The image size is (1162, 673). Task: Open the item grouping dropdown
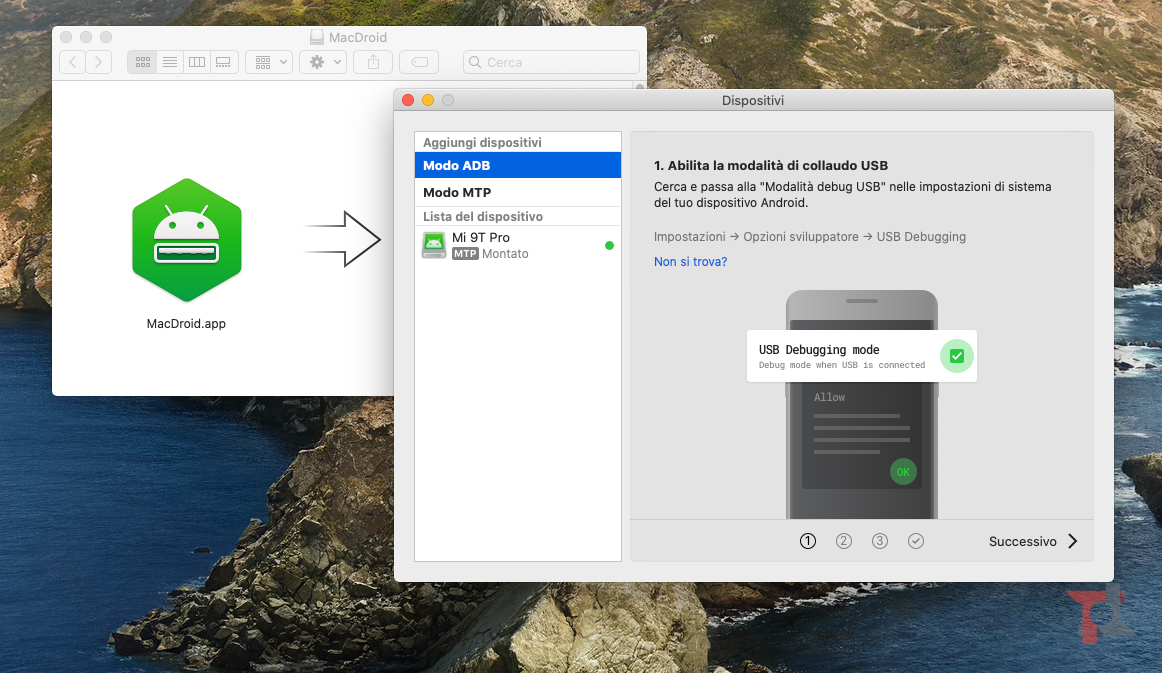(268, 61)
